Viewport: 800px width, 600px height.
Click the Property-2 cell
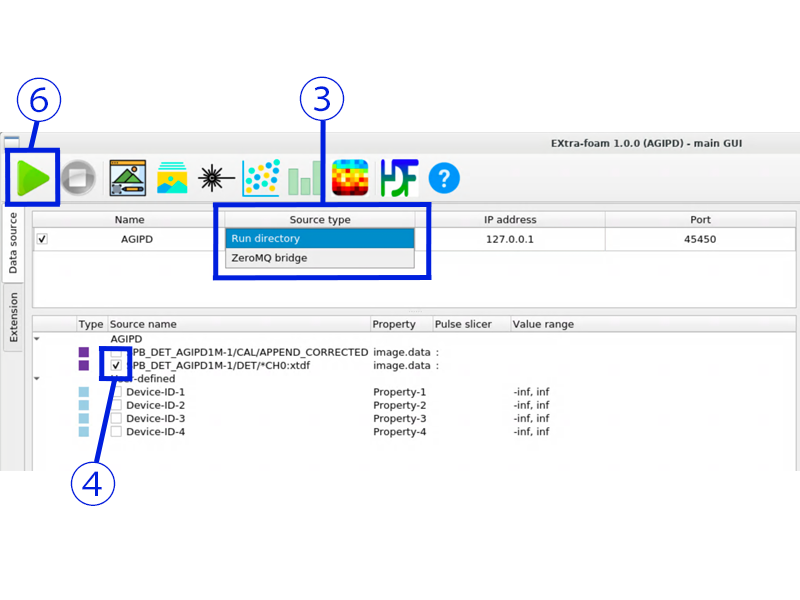[x=399, y=405]
